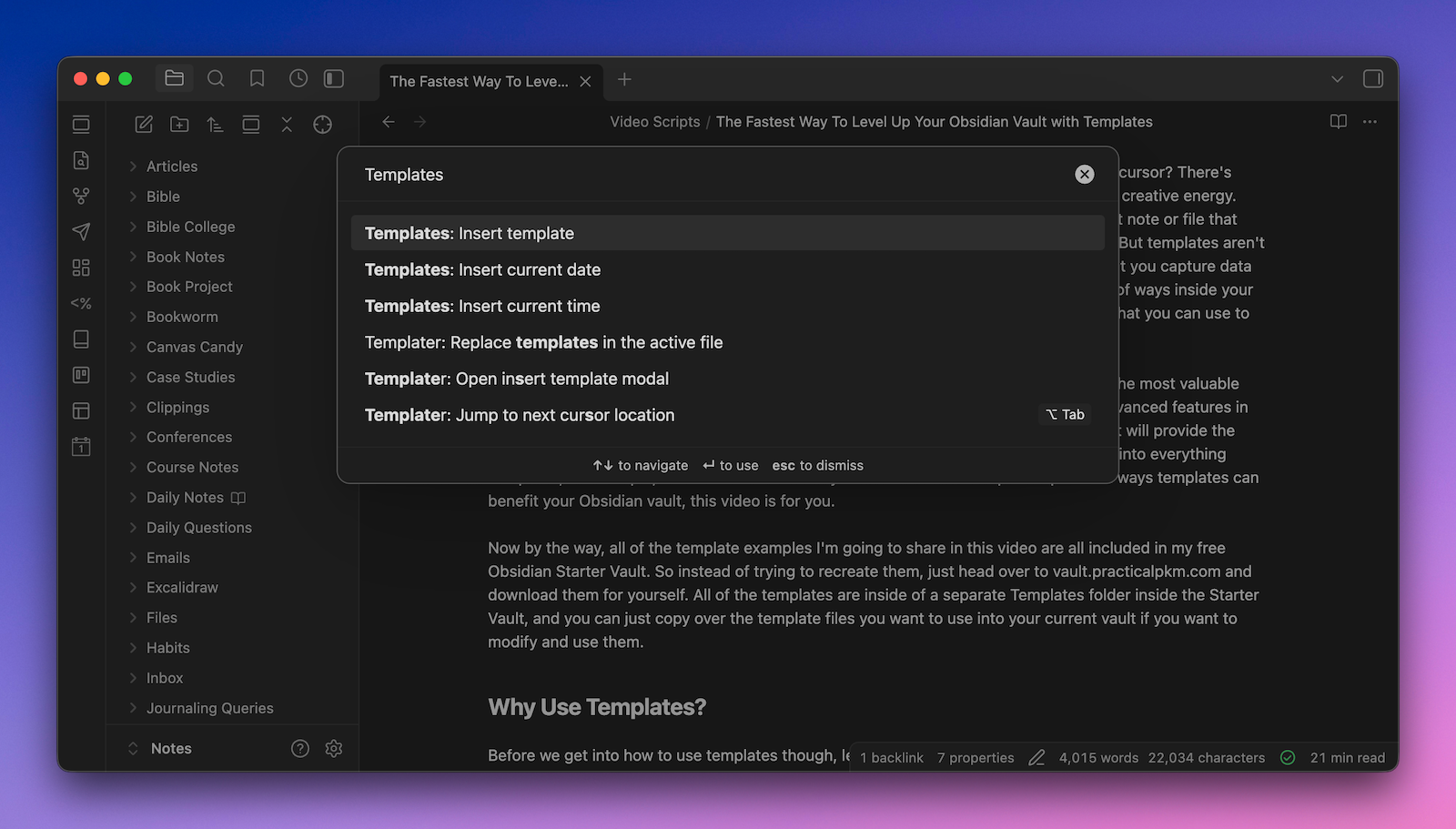Open the bookmarks icon in top toolbar
Image resolution: width=1456 pixels, height=829 pixels.
(257, 79)
